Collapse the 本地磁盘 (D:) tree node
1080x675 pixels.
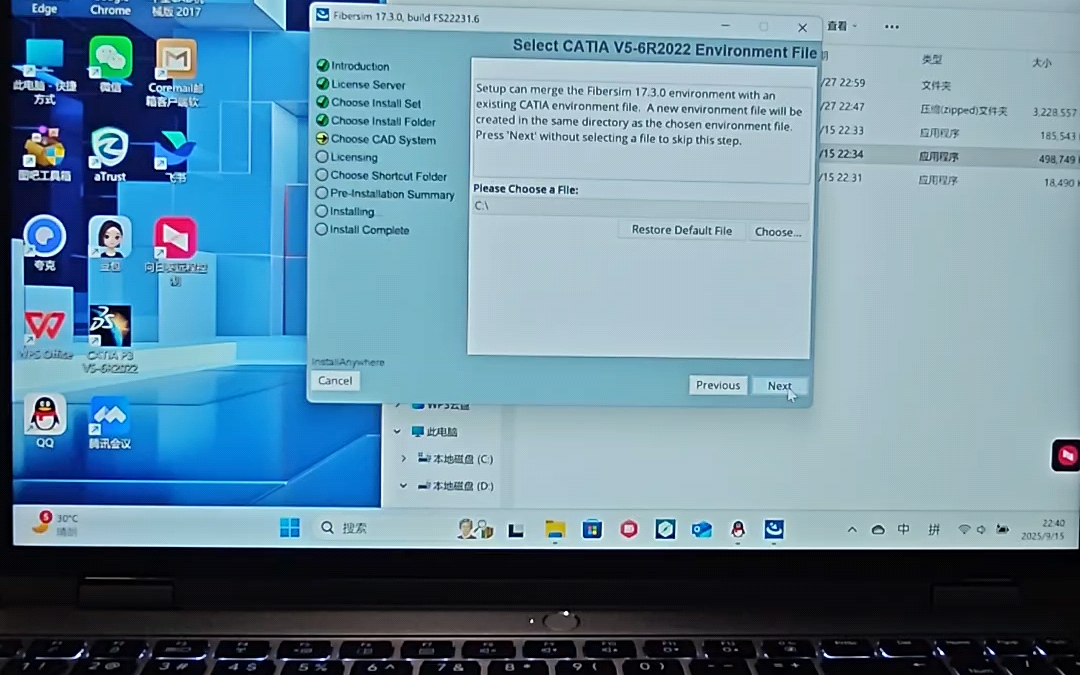[404, 486]
